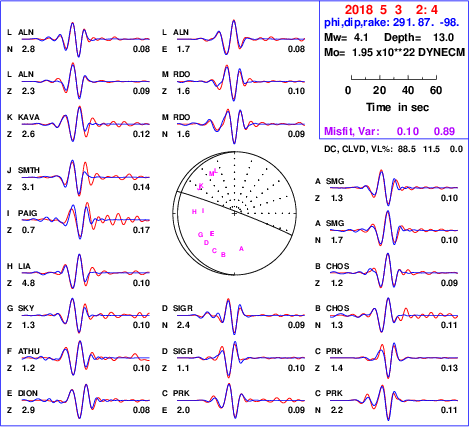The image size is (469, 427).
Task: Click the CHOS N waveform on right
Action: click(x=394, y=315)
